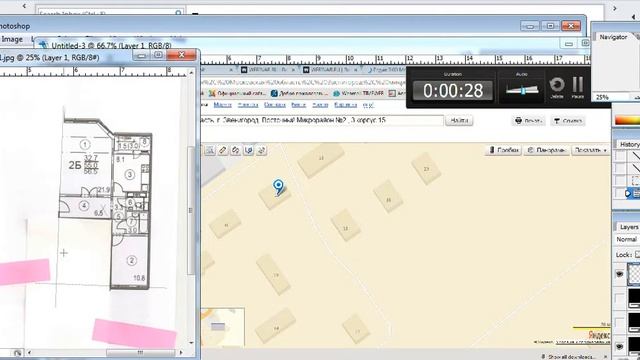Toggle the Пробки traffic layer button

pos(504,150)
